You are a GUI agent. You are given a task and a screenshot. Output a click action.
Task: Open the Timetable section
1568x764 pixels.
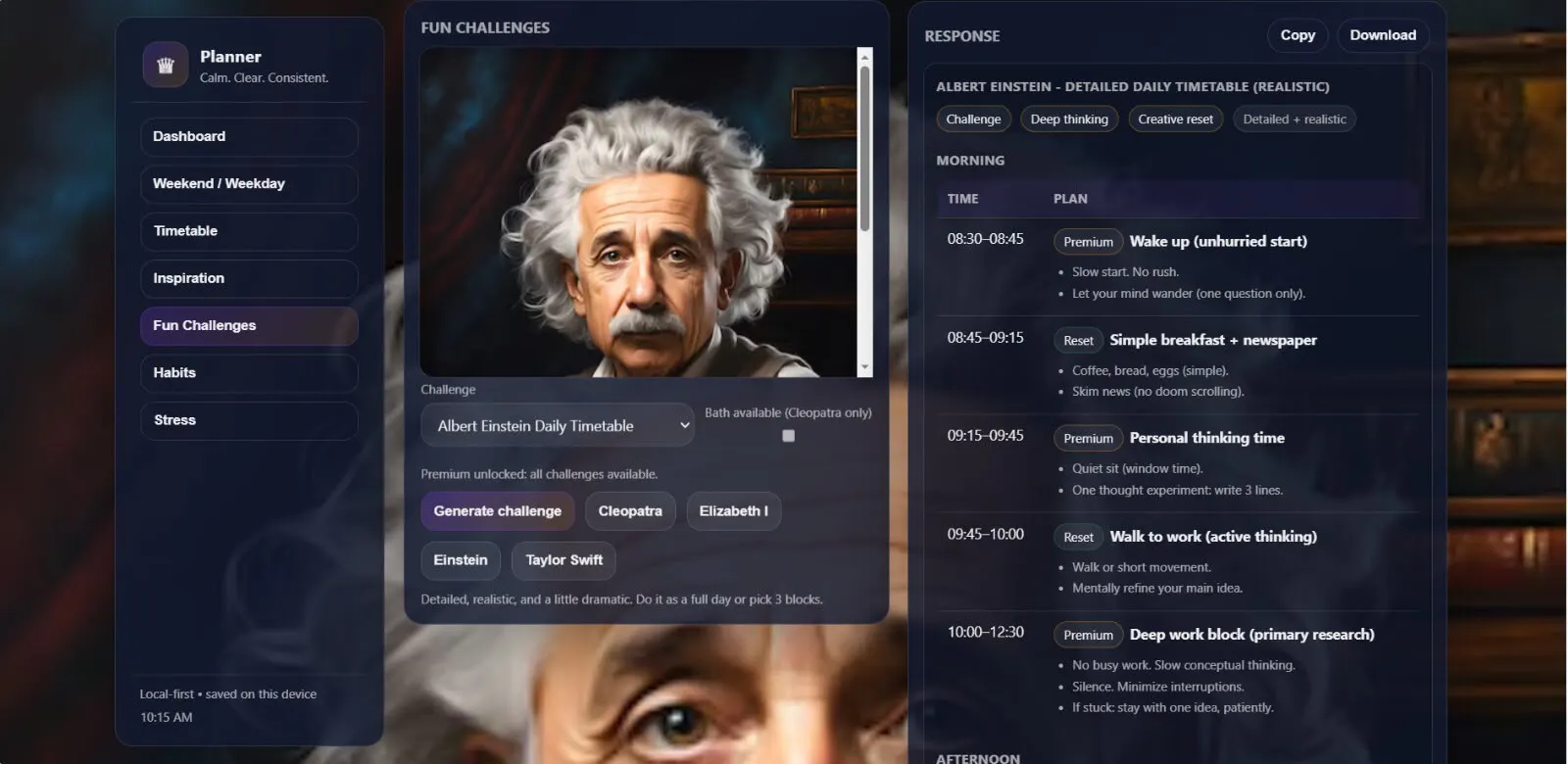coord(249,231)
